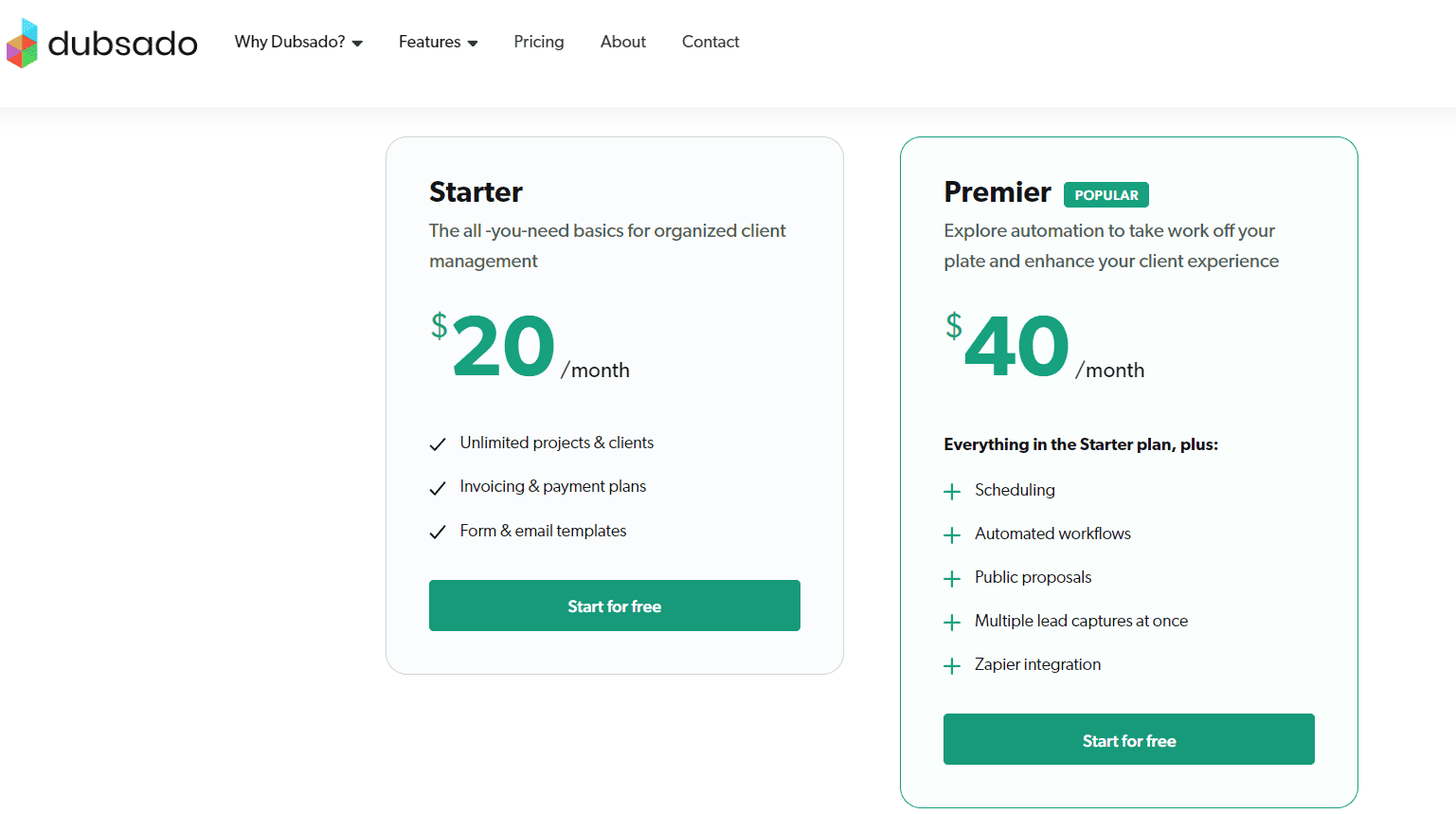
Task: Click Start for free under the Premier plan
Action: tap(1128, 739)
